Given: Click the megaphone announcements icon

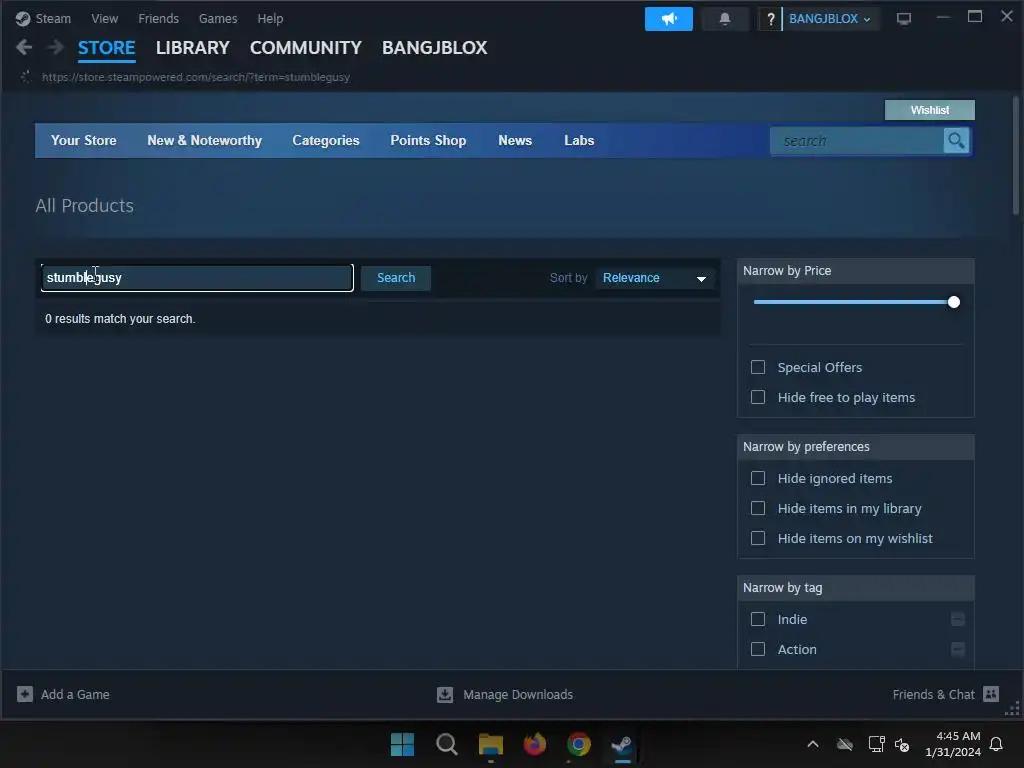Looking at the screenshot, I should tap(669, 19).
